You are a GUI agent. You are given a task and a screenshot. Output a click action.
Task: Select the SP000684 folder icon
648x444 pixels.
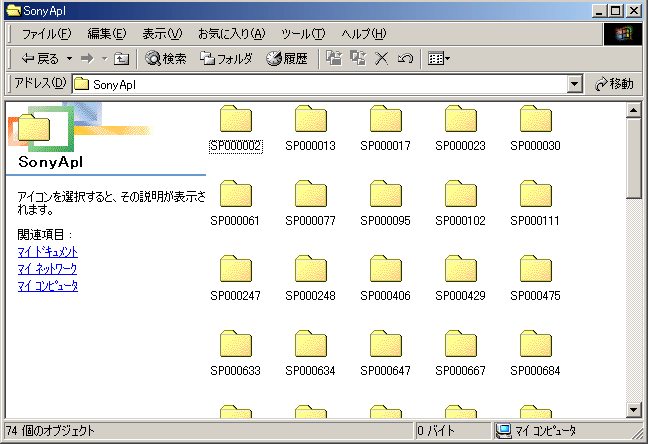[x=536, y=344]
